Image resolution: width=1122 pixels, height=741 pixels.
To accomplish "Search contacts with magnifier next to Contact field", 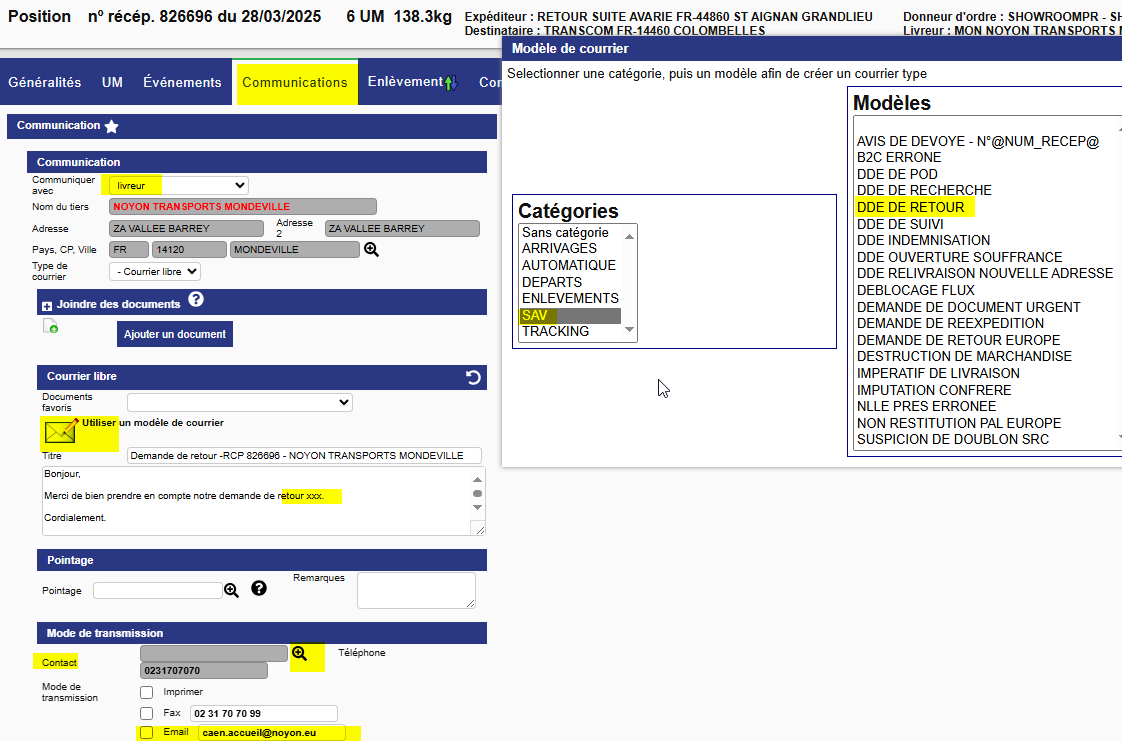I will tap(299, 653).
